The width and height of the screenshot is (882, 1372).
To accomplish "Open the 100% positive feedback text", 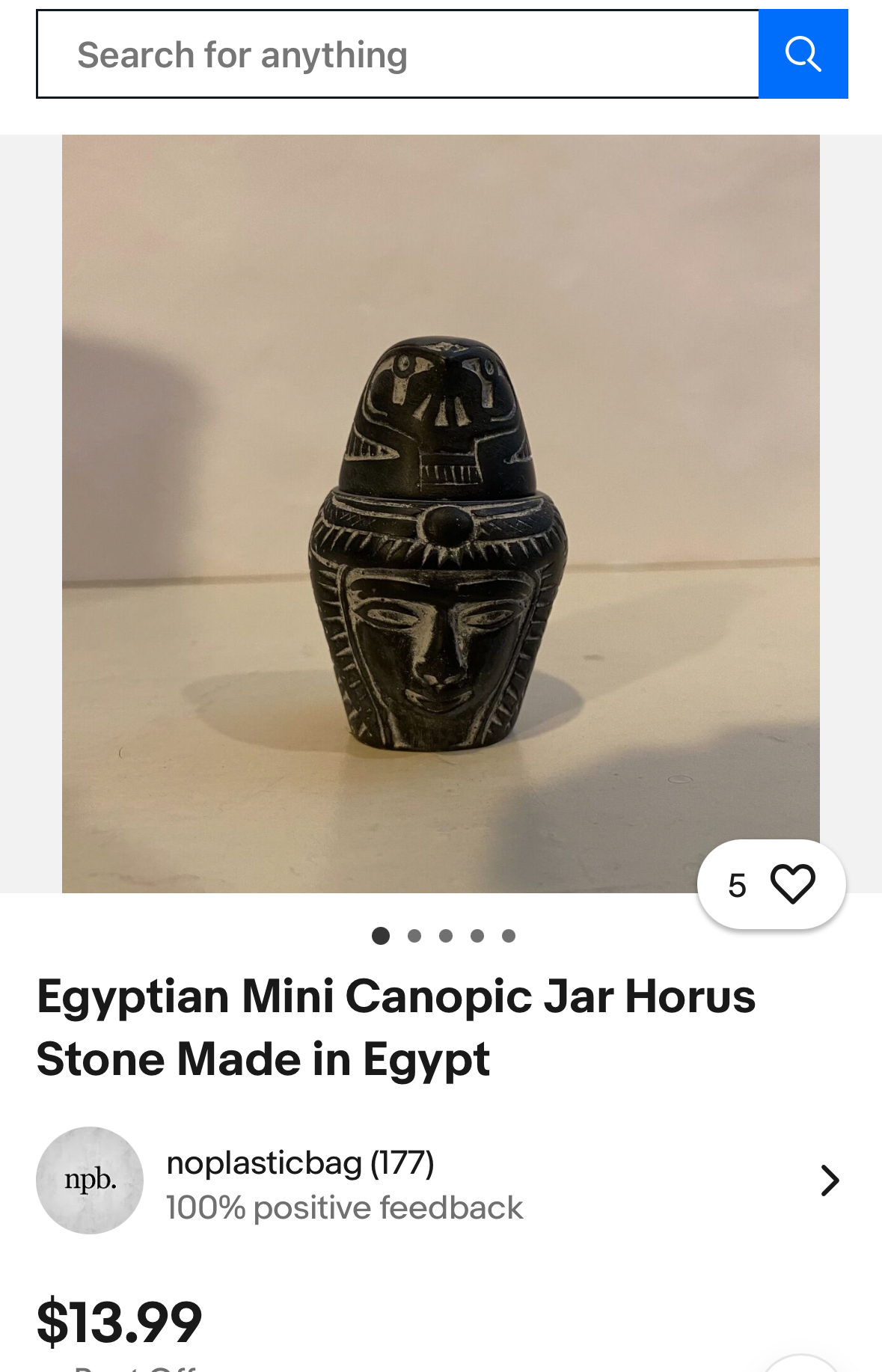I will click(344, 1207).
